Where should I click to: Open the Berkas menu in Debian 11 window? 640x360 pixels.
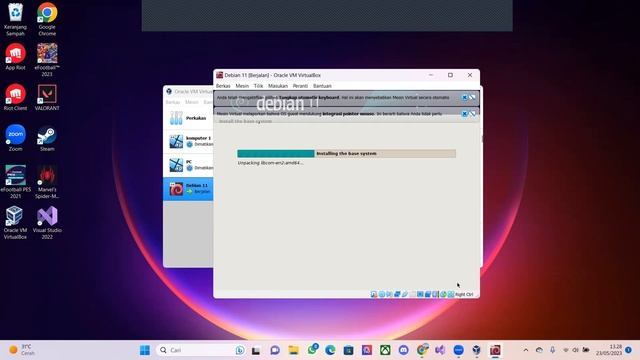point(223,86)
